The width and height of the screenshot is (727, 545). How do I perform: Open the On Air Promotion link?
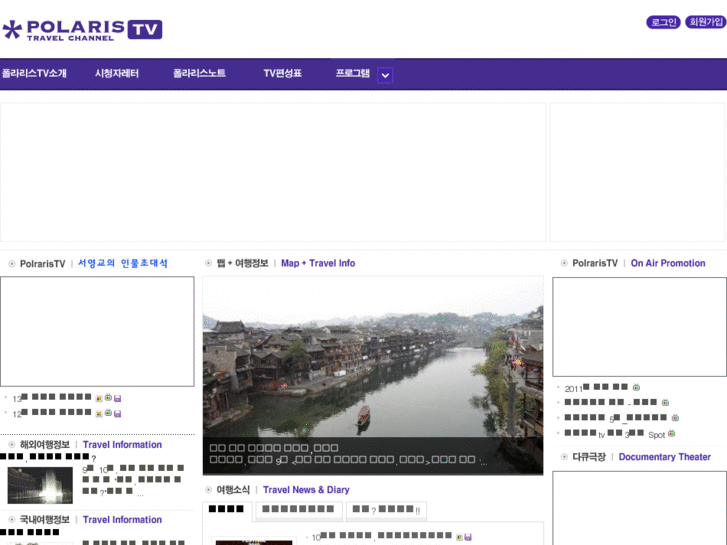(x=667, y=264)
